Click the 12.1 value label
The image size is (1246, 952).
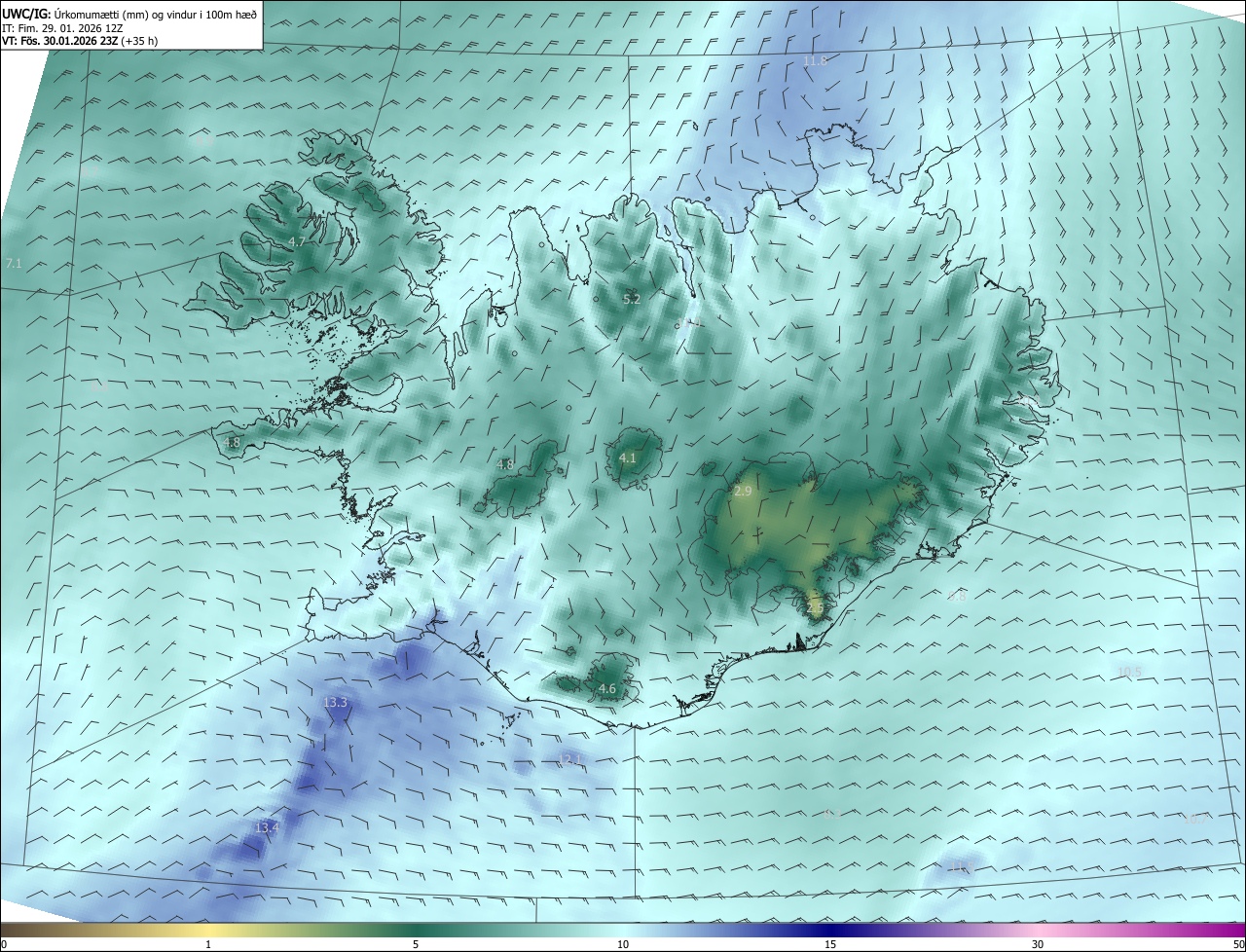click(570, 759)
